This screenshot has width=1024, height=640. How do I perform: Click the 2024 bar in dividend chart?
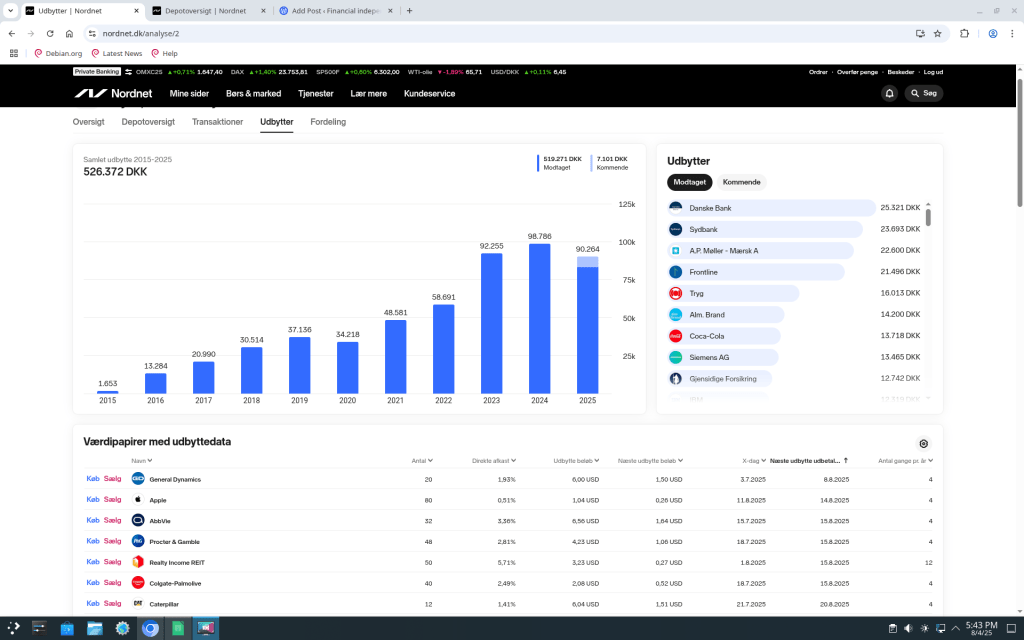coord(539,318)
